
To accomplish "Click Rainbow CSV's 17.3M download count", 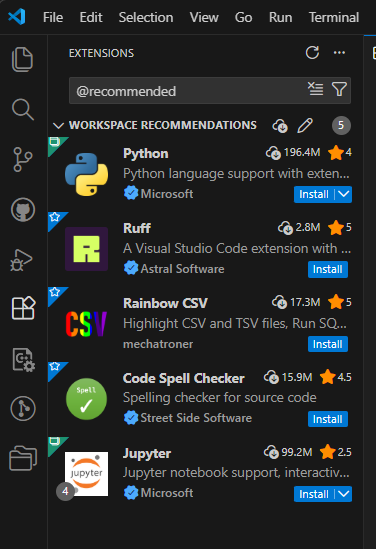I will point(296,302).
